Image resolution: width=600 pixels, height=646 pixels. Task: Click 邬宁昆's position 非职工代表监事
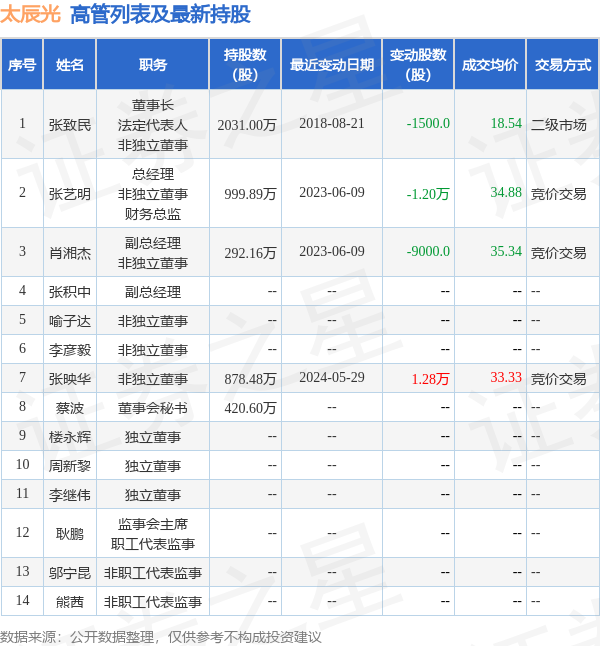pyautogui.click(x=152, y=573)
